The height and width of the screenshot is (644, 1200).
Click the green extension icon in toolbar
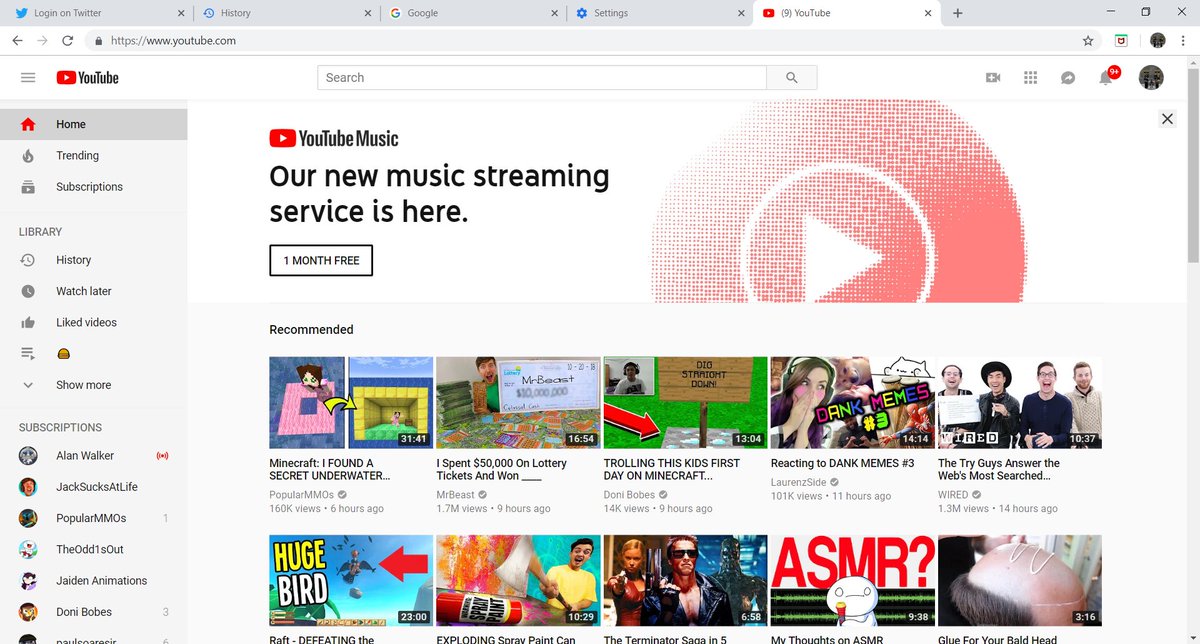click(1122, 41)
